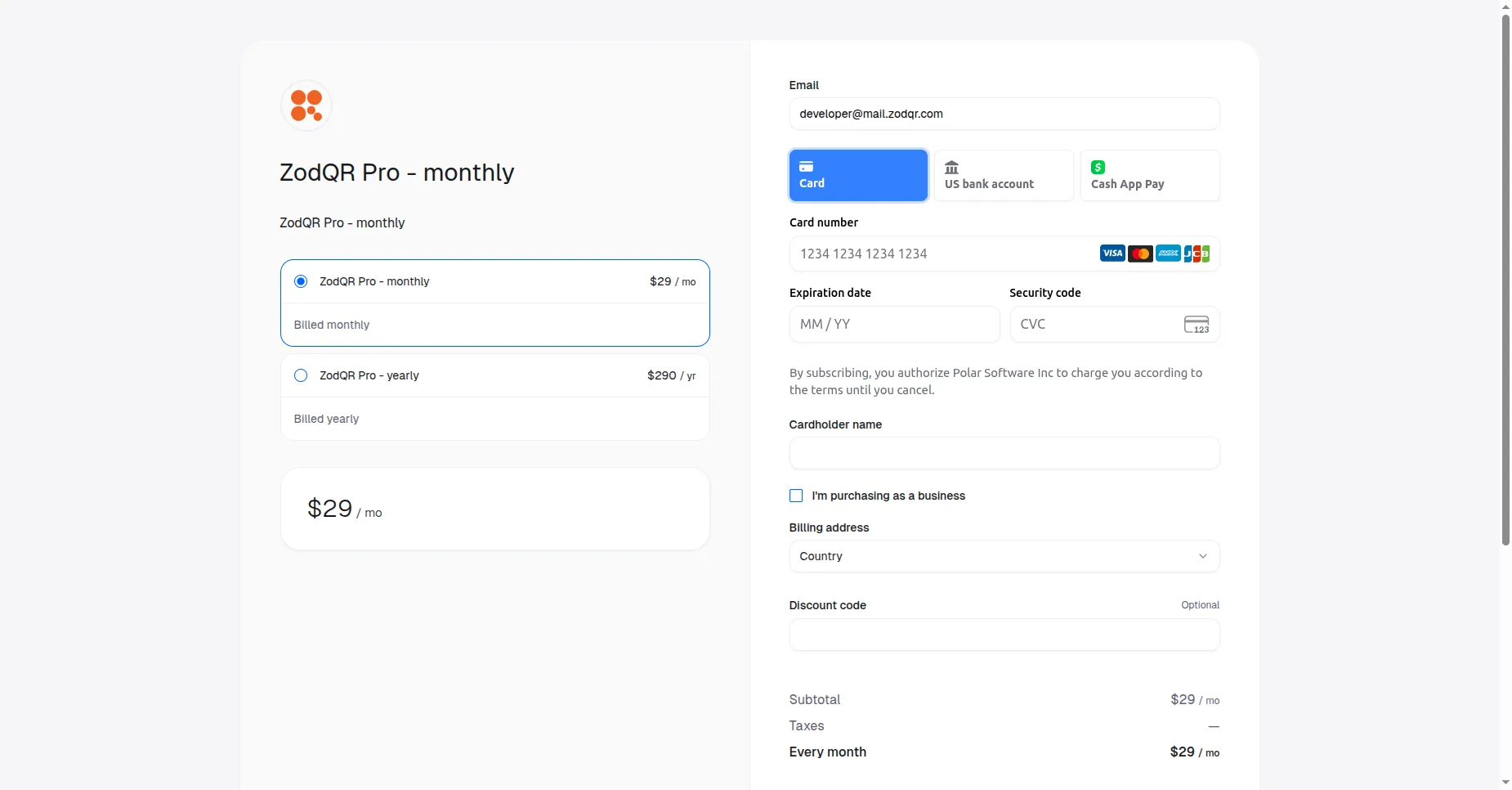Click the page vertical scrollbar thumb

coord(1505,280)
